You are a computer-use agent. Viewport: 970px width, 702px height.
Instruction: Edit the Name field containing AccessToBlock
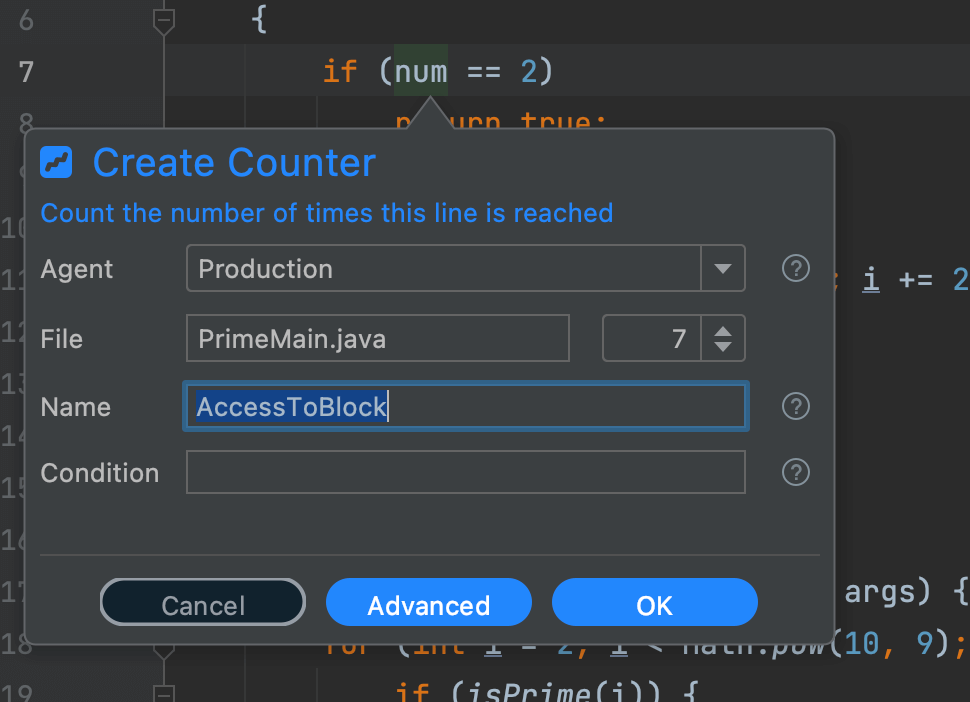coord(465,406)
